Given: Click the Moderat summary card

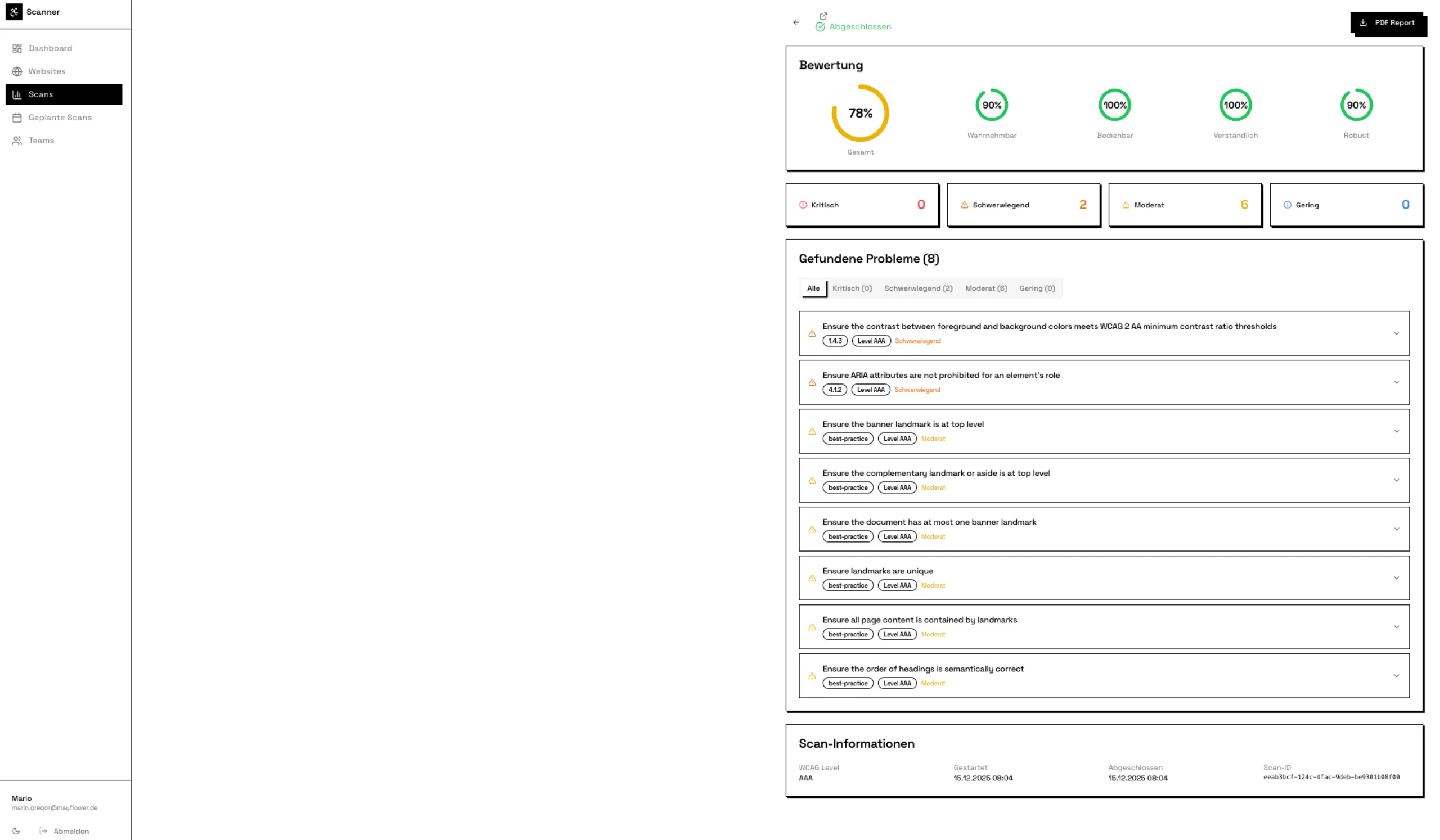Looking at the screenshot, I should pos(1185,205).
